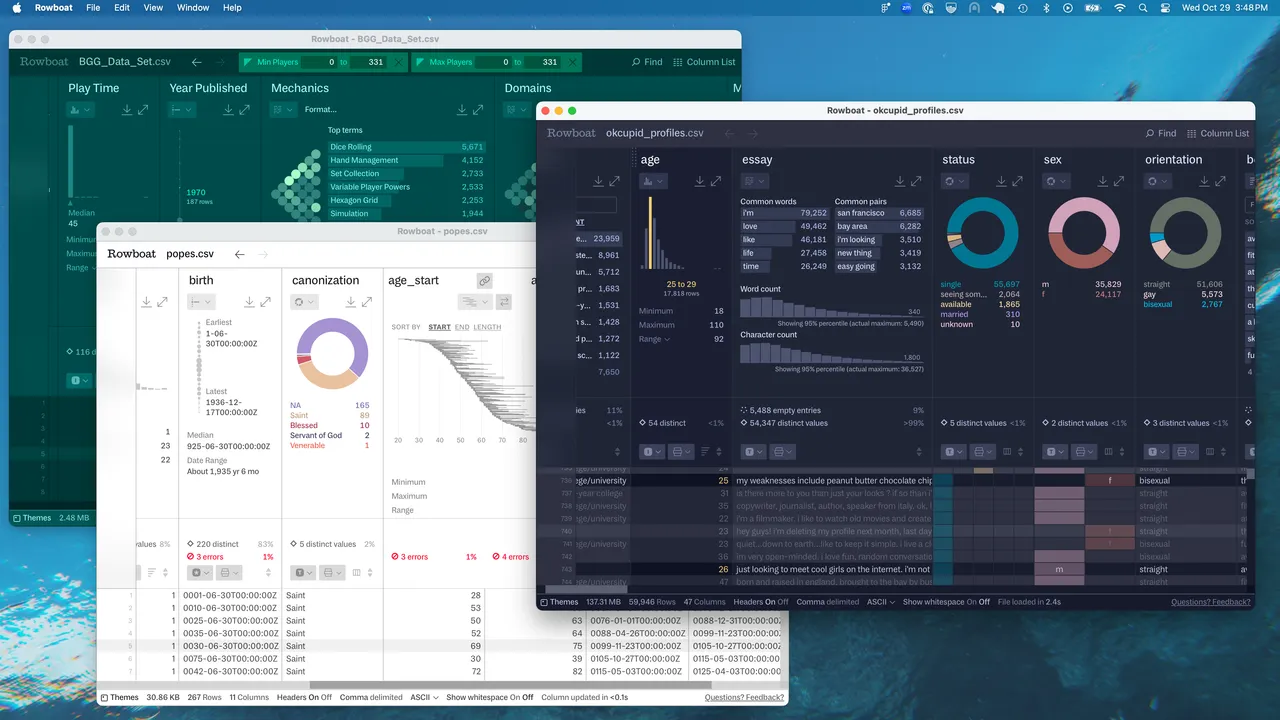The image size is (1280, 720).
Task: Go back in popes.csv window
Action: (x=239, y=254)
